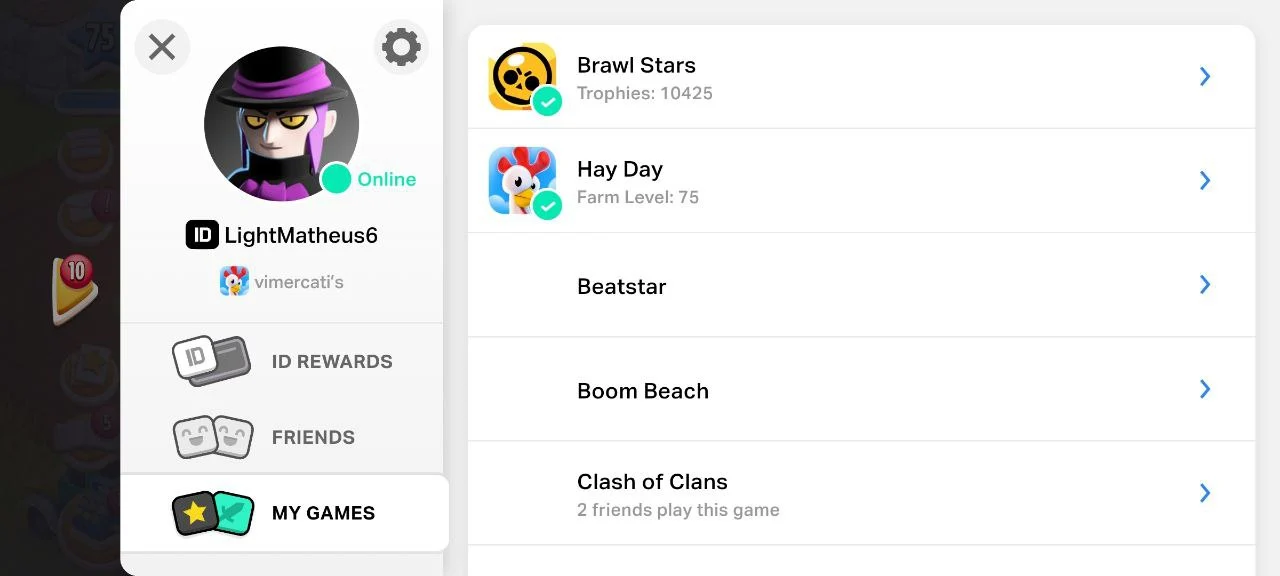This screenshot has height=576, width=1280.
Task: Tap the profile avatar picture
Action: tap(281, 120)
